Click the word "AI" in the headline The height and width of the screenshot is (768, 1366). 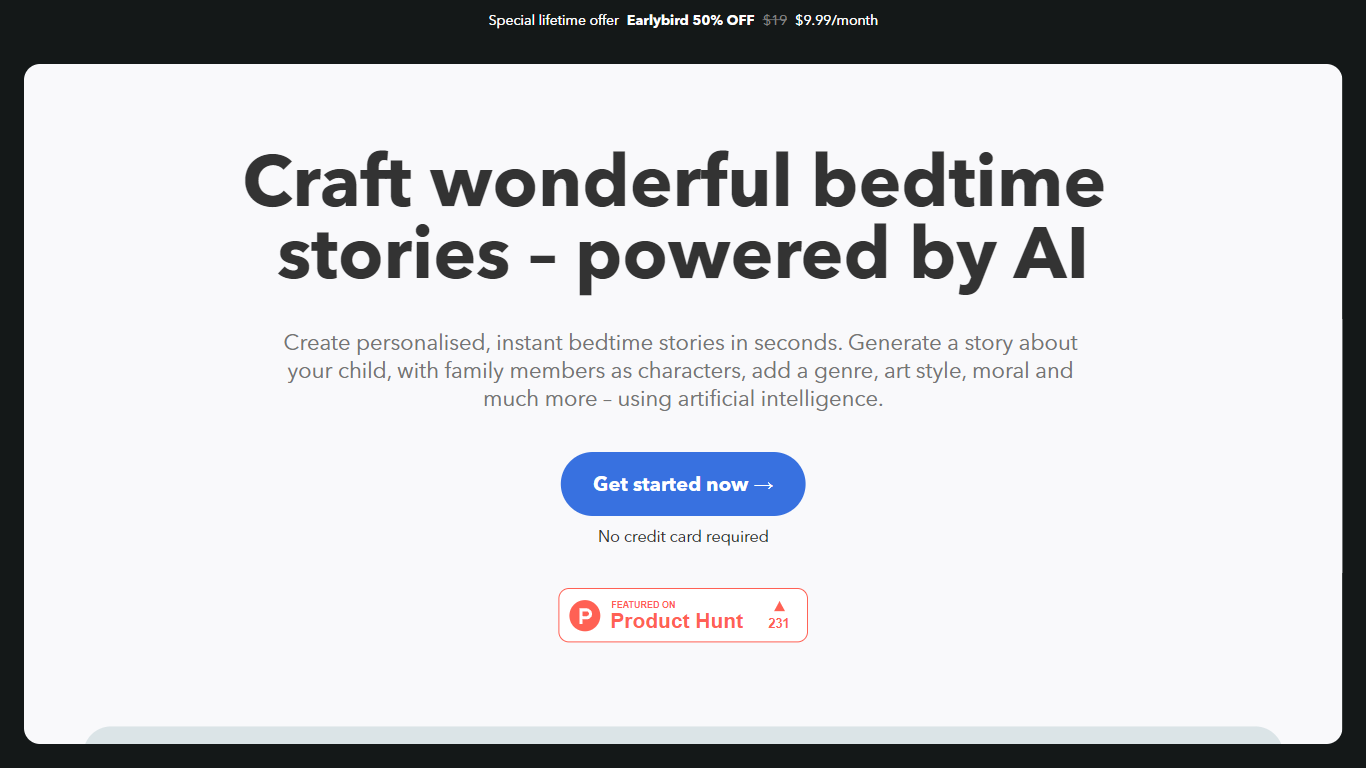coord(1049,254)
